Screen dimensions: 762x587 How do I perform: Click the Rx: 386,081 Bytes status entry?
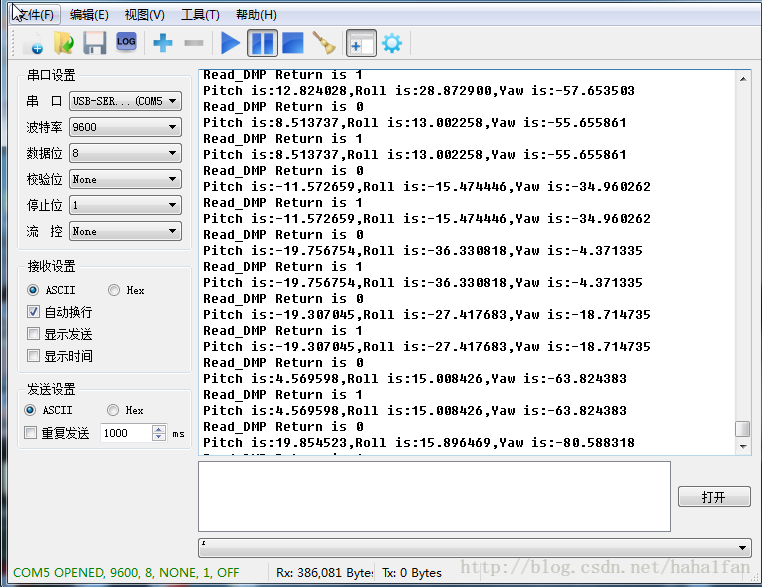[x=325, y=572]
